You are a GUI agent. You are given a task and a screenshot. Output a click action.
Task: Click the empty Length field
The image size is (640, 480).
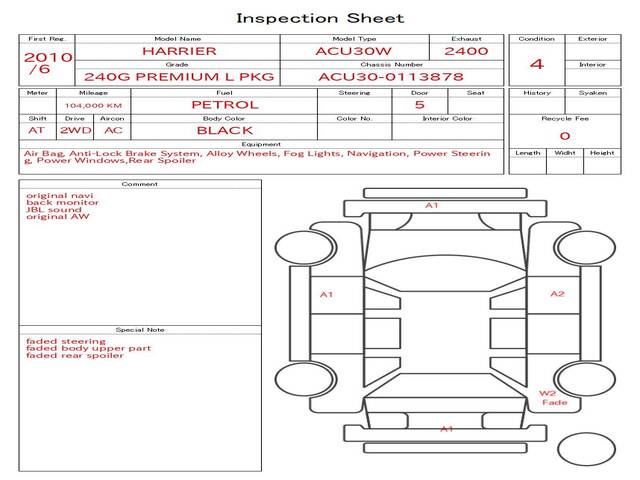tap(527, 165)
